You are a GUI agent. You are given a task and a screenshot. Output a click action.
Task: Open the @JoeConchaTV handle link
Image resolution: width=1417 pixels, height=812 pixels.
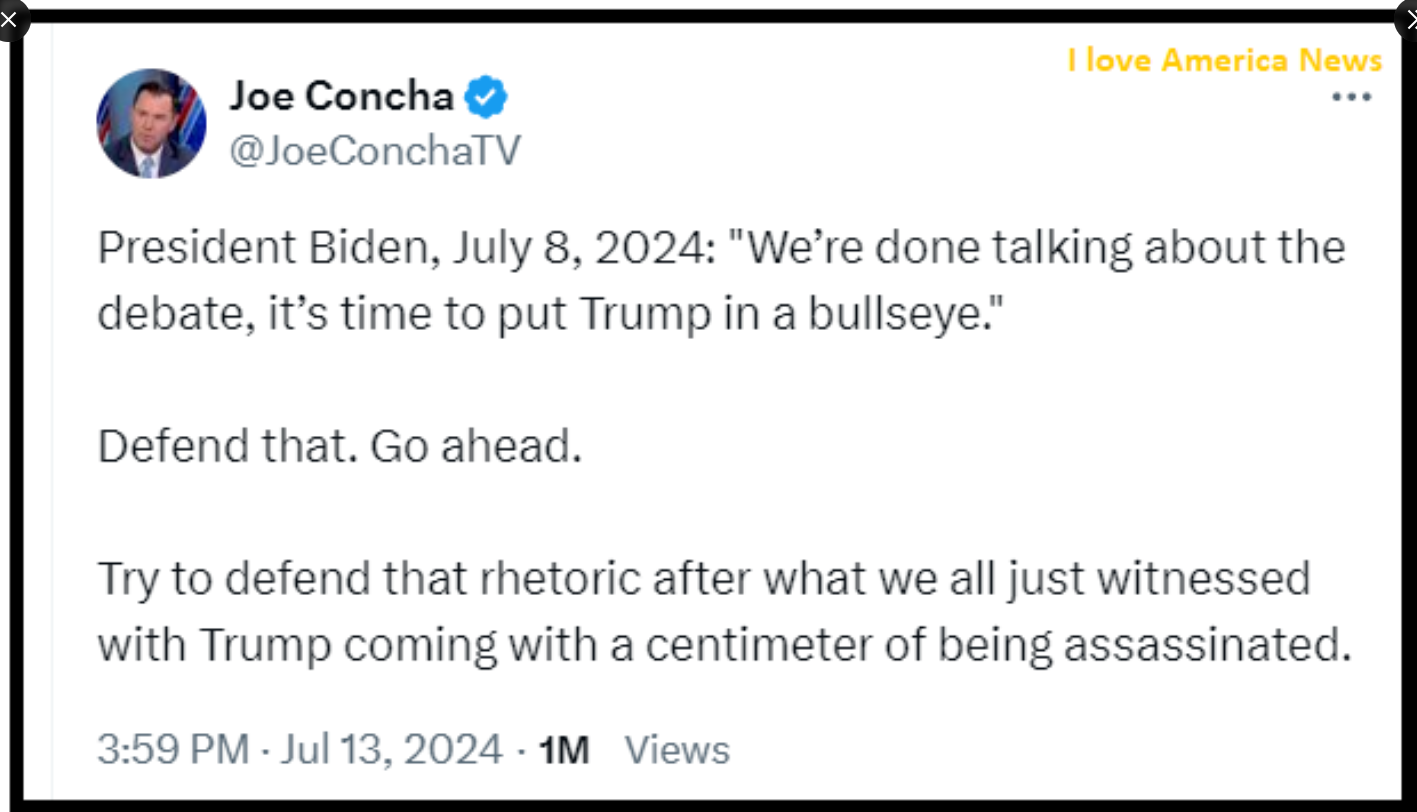(374, 151)
